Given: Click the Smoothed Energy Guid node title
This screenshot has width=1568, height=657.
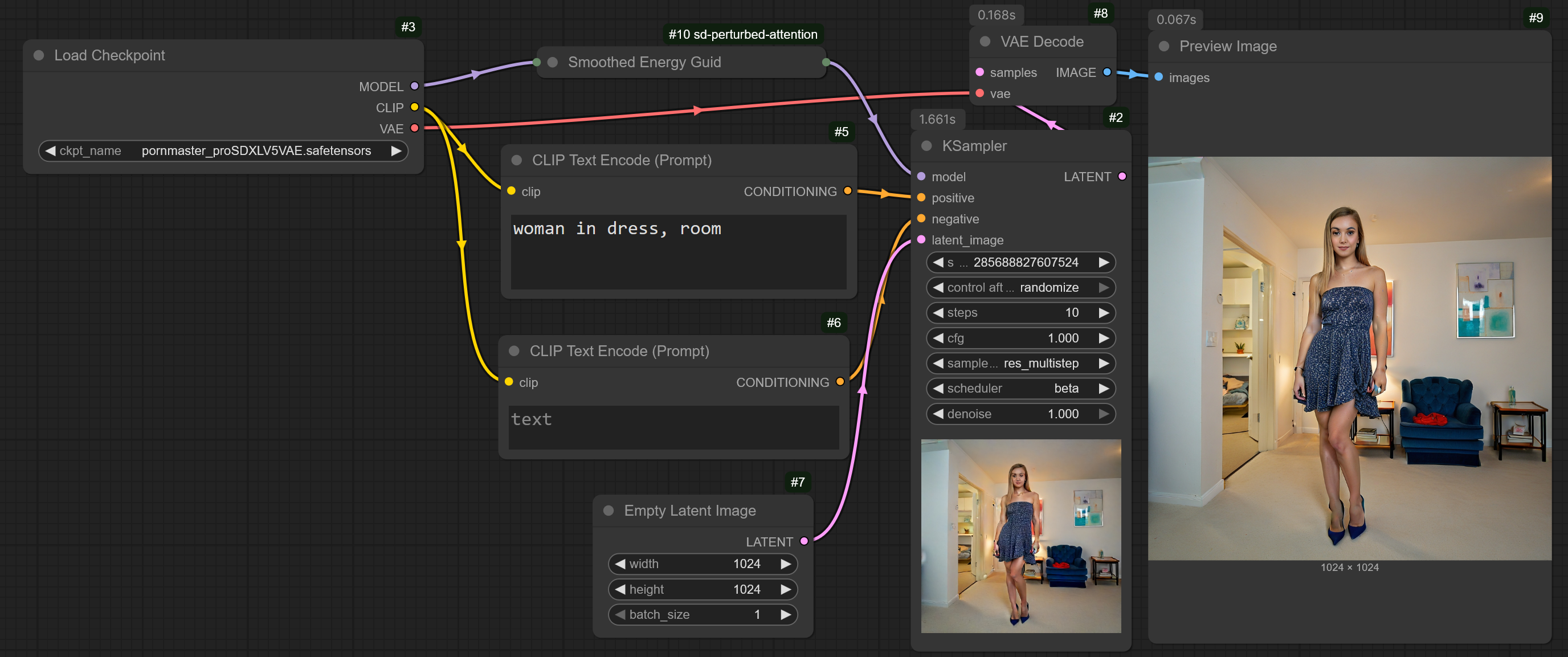Looking at the screenshot, I should [x=644, y=62].
